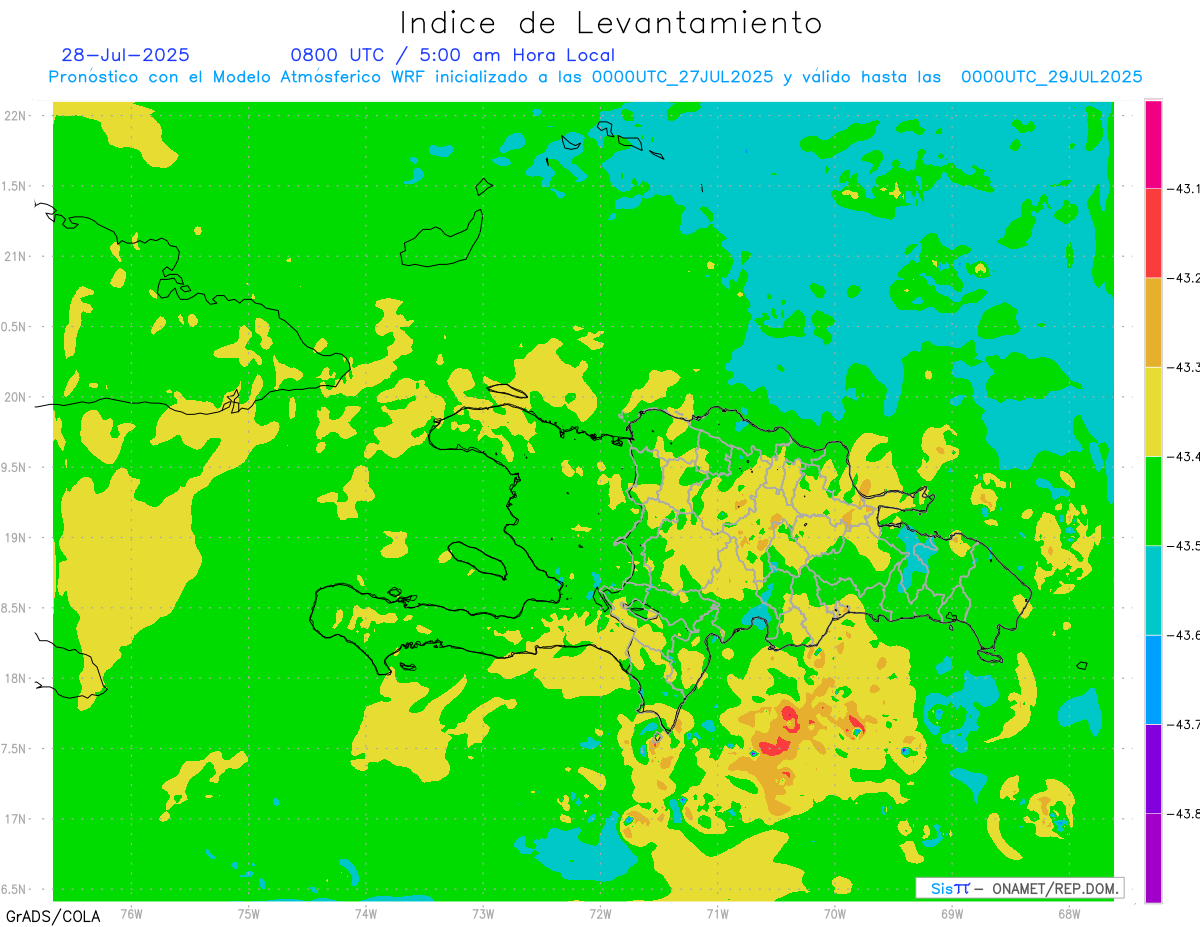This screenshot has width=1200, height=927.
Task: Click the '0.5N' latitude label
Action: click(13, 327)
